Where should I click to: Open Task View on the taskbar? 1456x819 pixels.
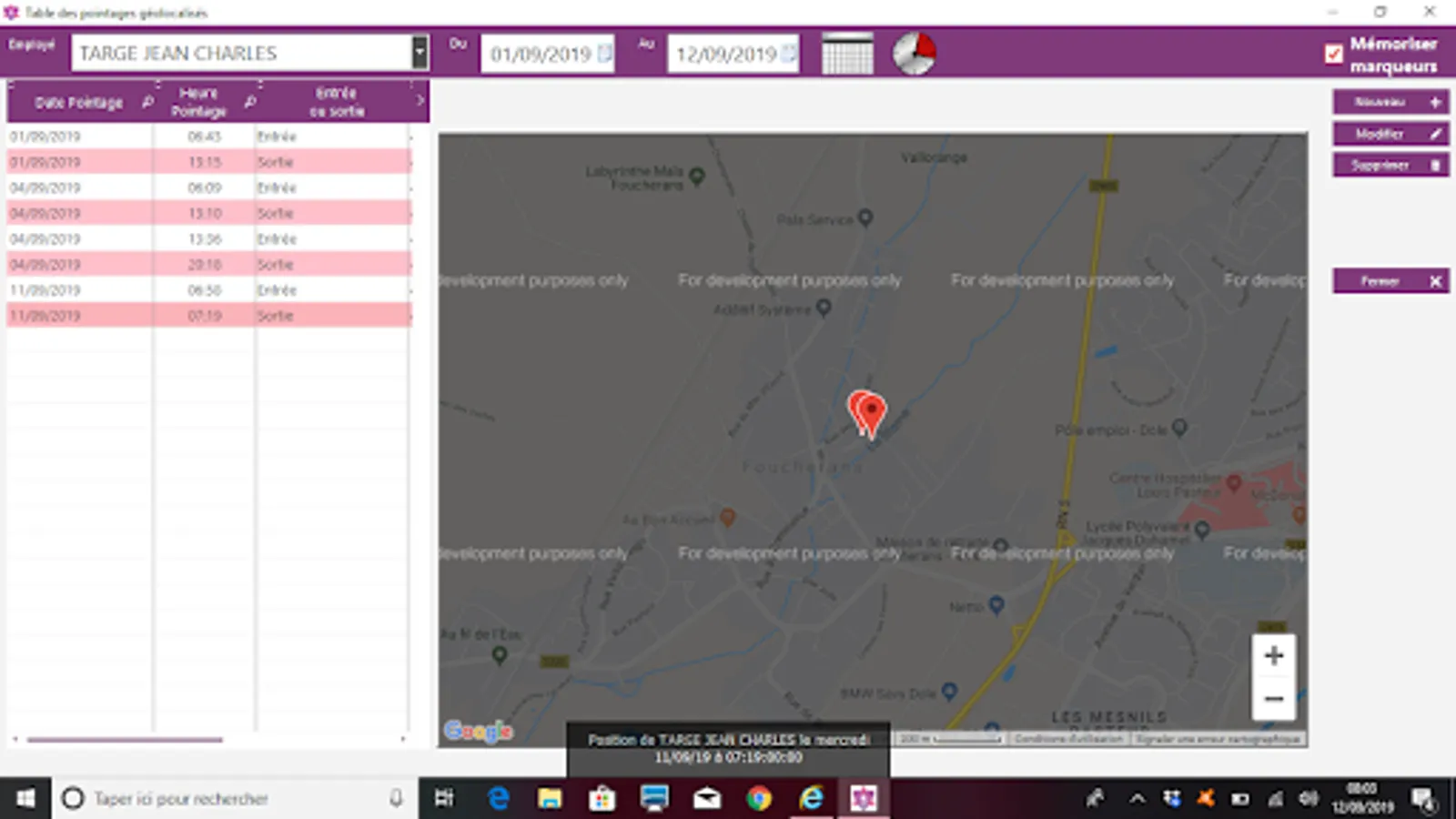click(444, 798)
